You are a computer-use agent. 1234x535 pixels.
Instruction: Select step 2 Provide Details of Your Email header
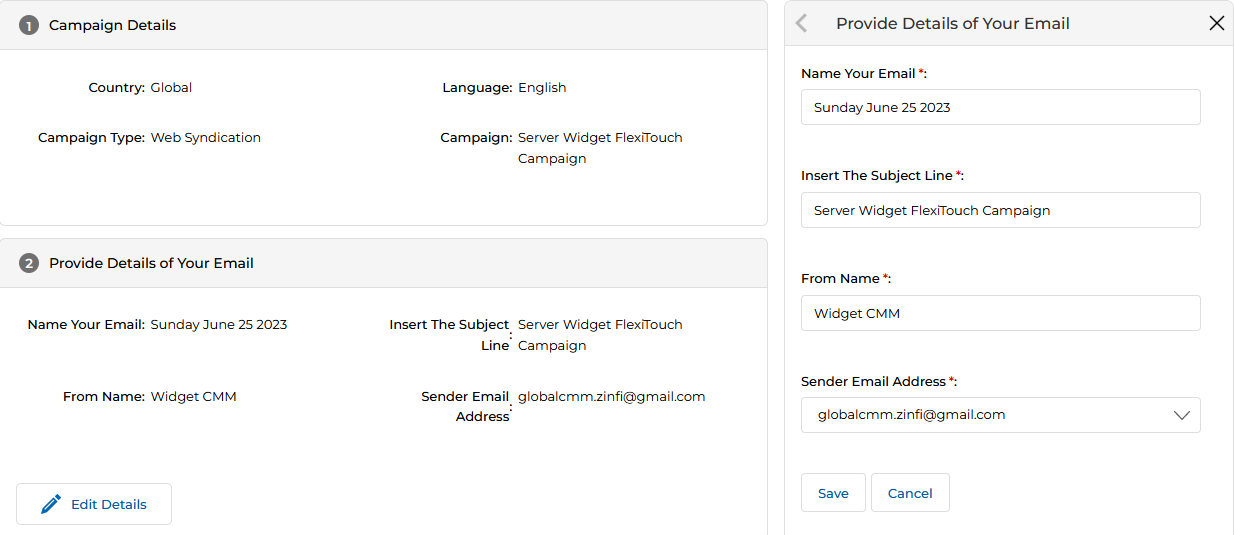(x=383, y=263)
